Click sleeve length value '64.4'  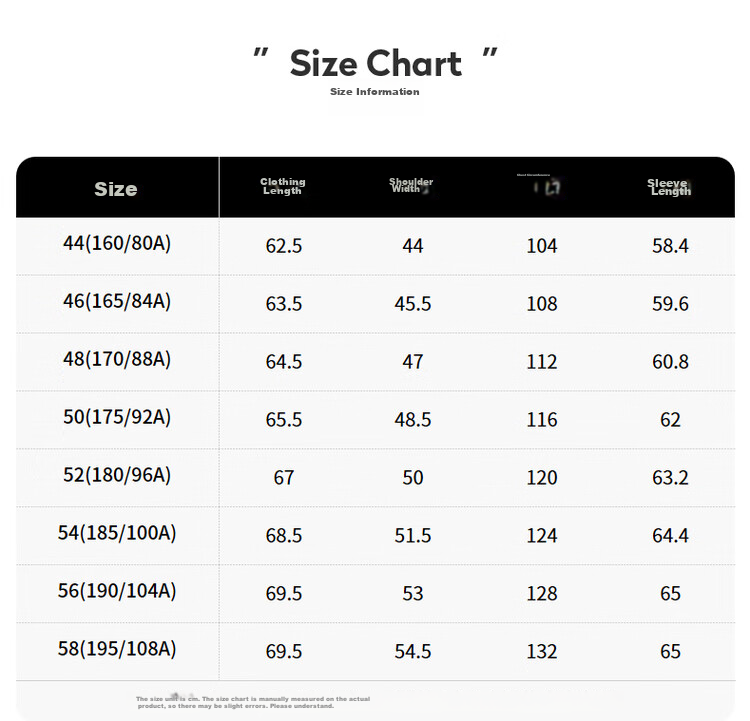[670, 535]
